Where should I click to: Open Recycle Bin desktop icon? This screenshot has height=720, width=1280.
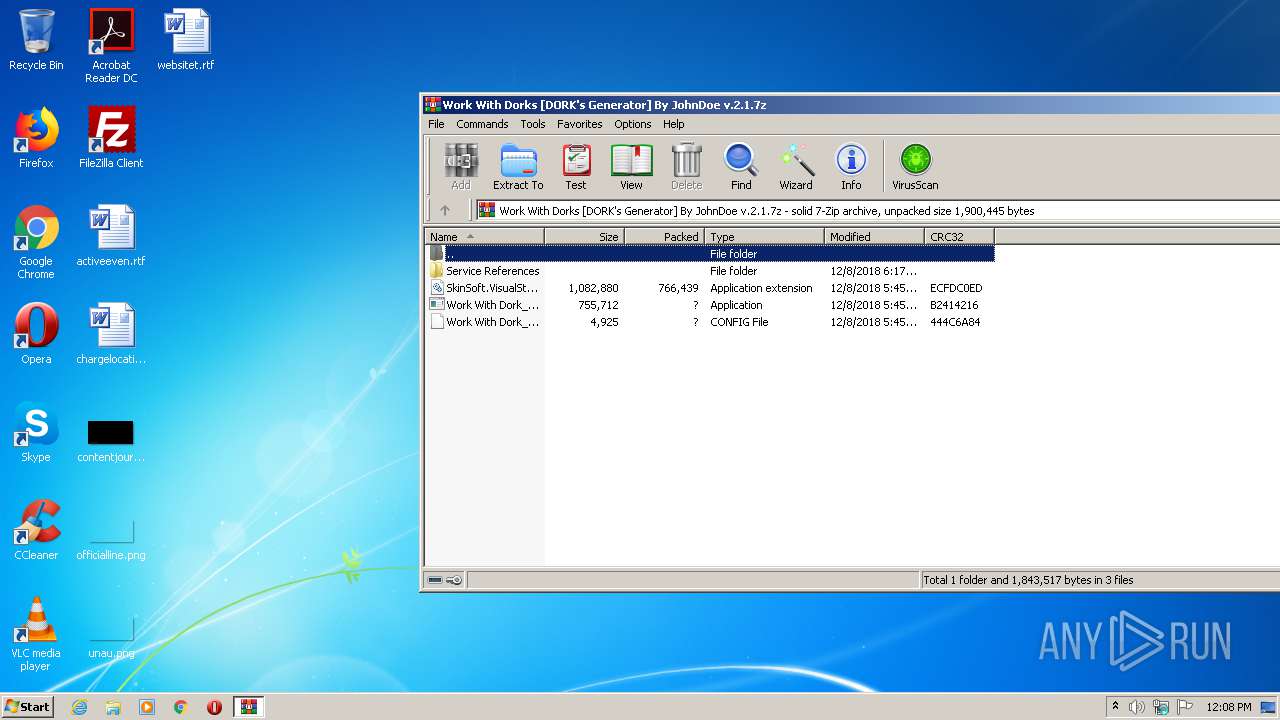tap(36, 40)
